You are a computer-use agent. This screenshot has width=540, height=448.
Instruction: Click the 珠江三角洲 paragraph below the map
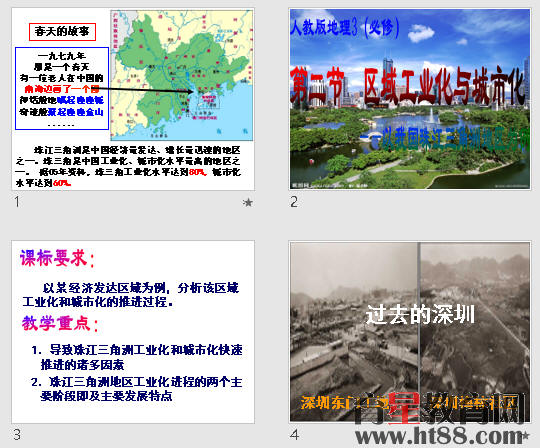tap(128, 166)
